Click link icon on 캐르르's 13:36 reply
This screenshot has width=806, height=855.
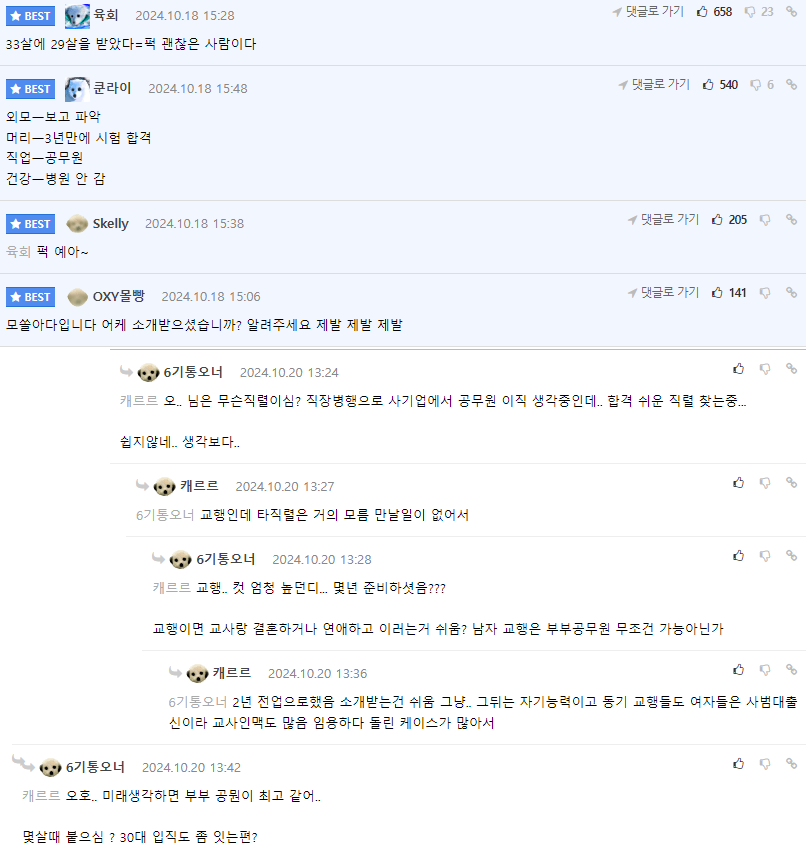[x=791, y=670]
